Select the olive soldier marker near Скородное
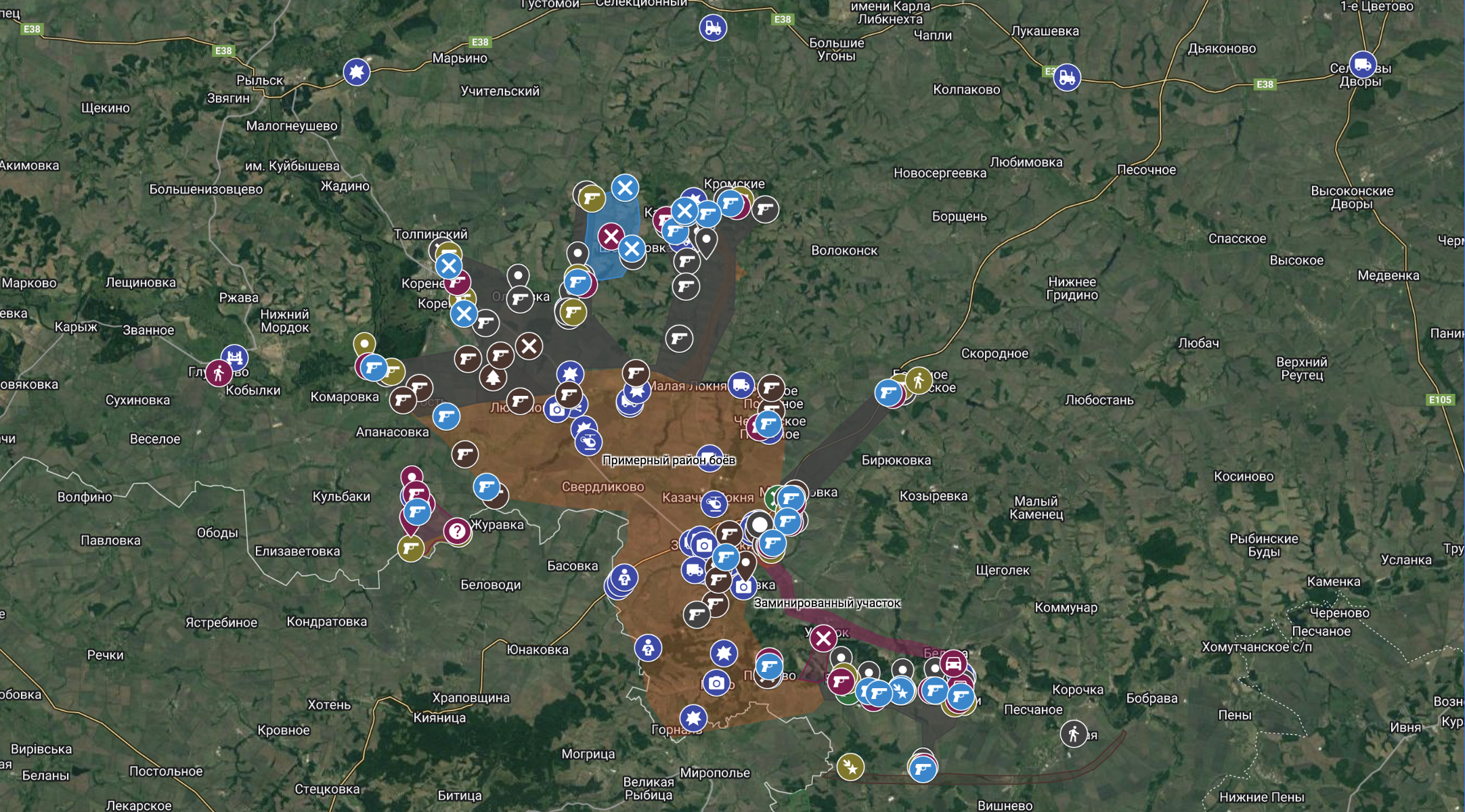 [x=917, y=380]
